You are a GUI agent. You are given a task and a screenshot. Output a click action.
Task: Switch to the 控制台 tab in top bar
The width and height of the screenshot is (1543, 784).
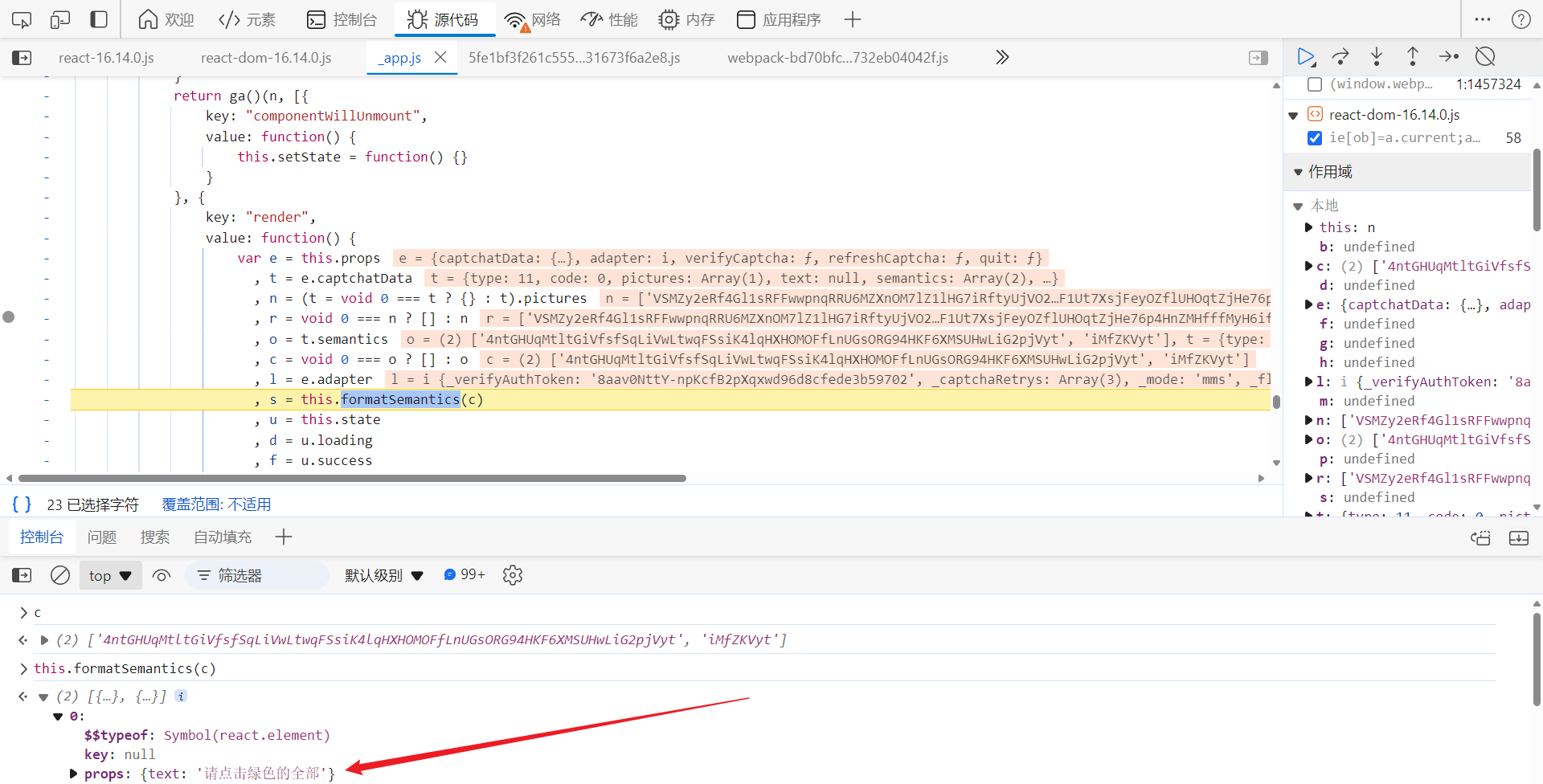coord(342,19)
